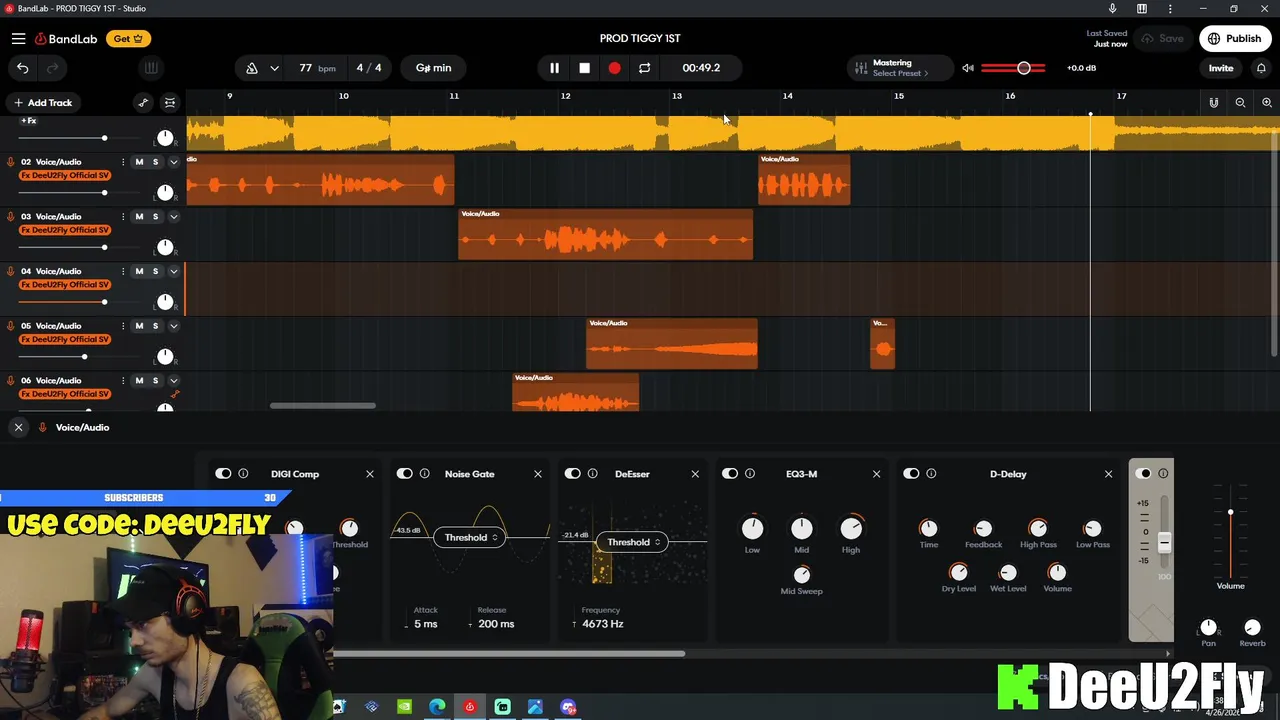This screenshot has width=1280, height=720.
Task: Remove the DIGI Comp effect
Action: click(370, 474)
